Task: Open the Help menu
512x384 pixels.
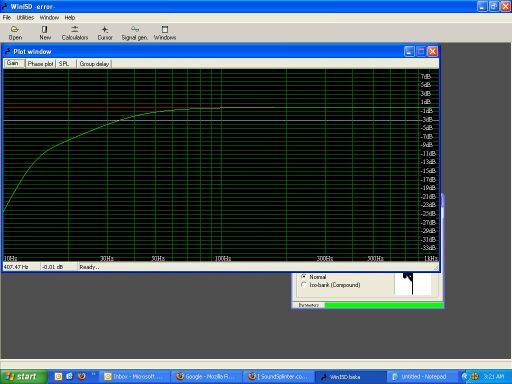Action: coord(70,17)
